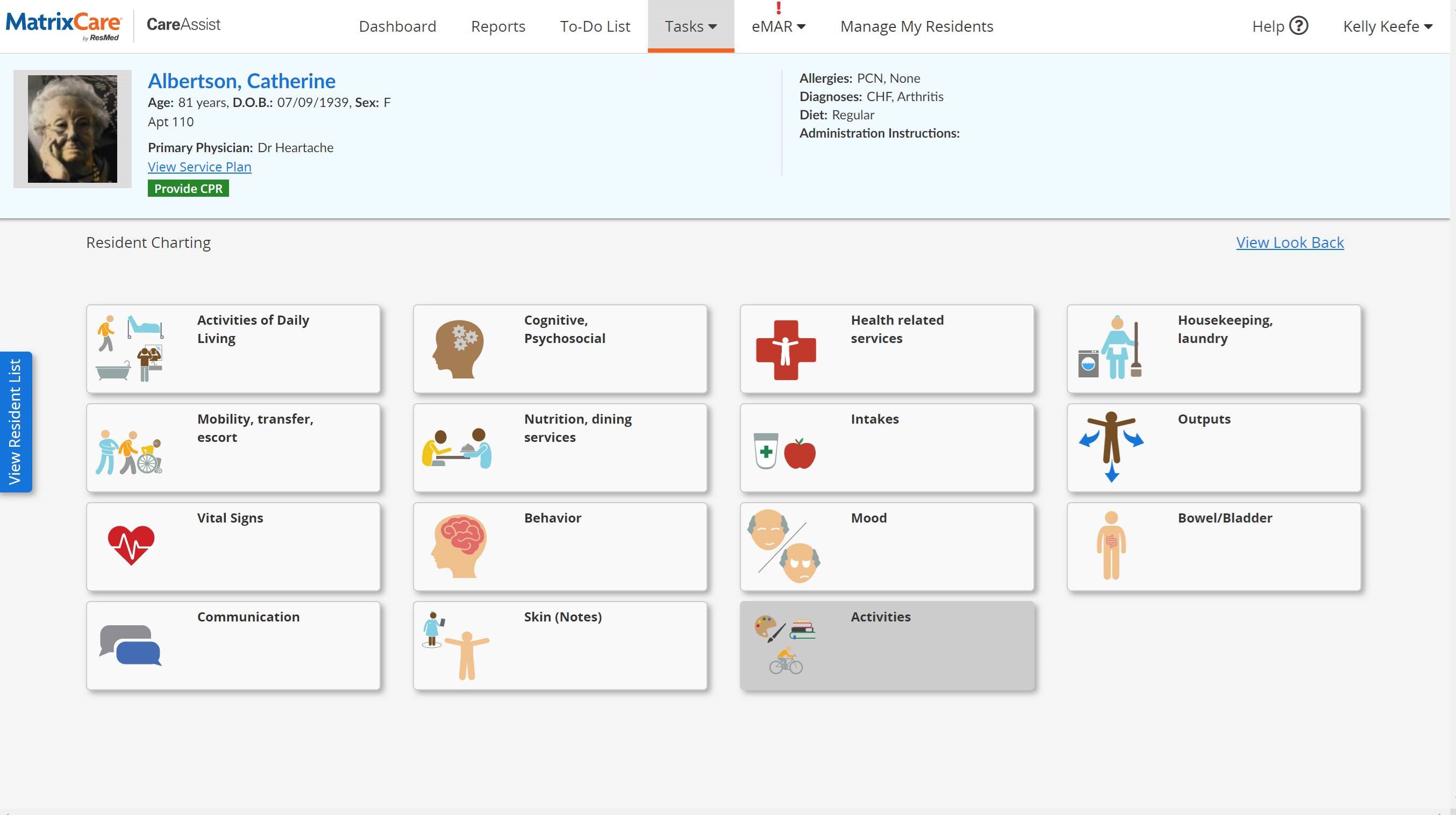1456x815 pixels.
Task: Expand the View Resident List side tab
Action: (15, 421)
